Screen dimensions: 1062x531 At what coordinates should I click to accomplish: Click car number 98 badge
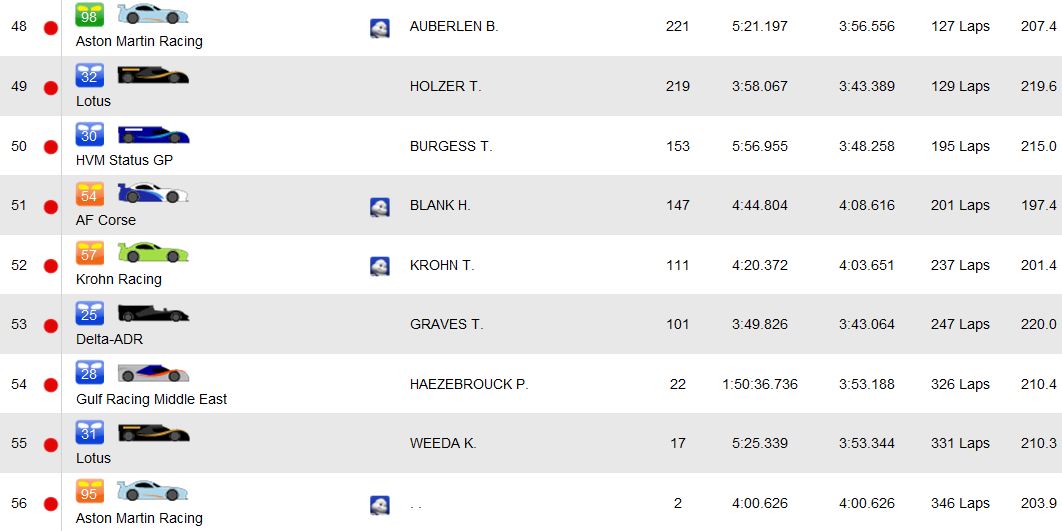(x=90, y=15)
